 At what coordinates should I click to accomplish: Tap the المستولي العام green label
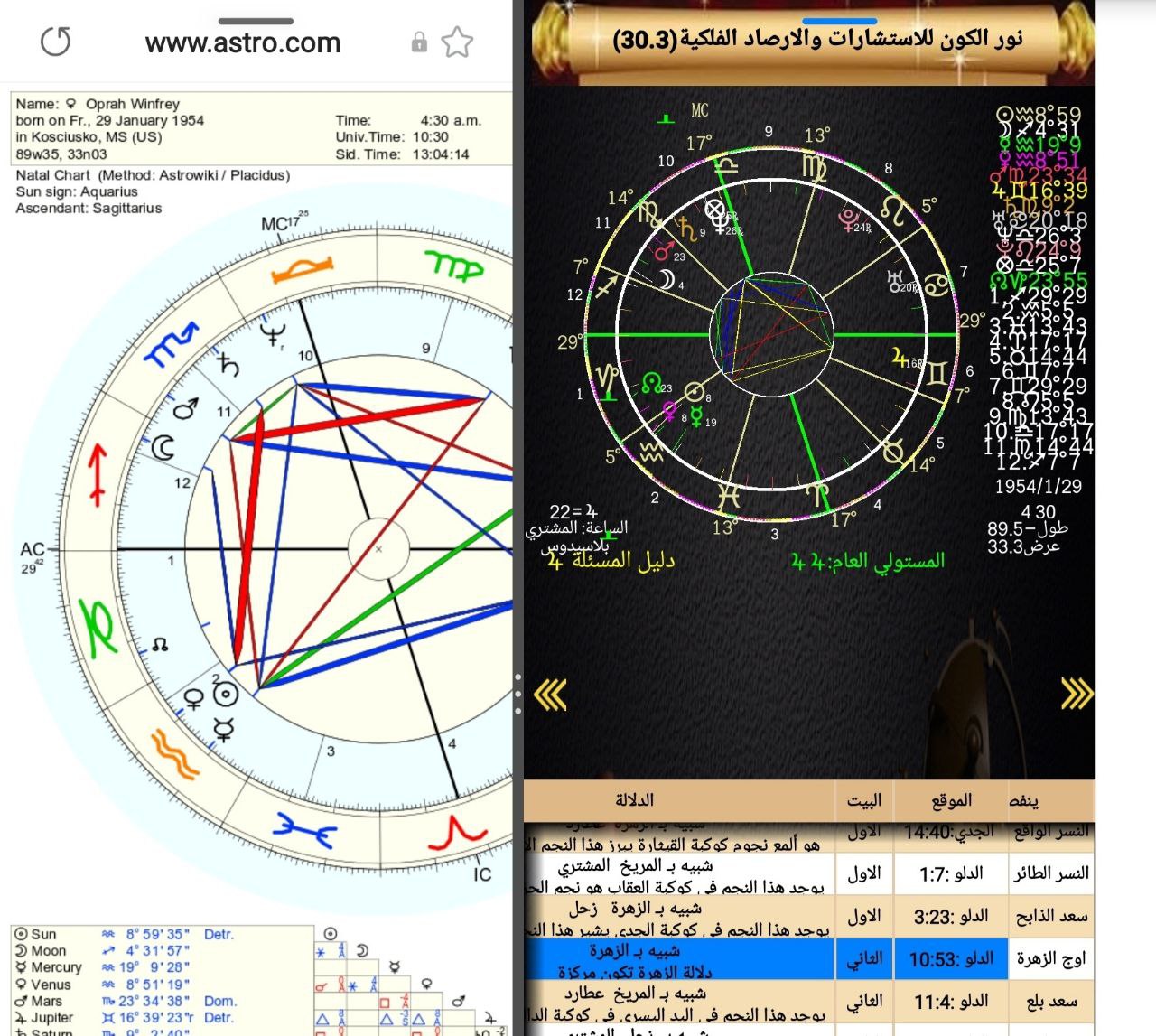tap(868, 561)
